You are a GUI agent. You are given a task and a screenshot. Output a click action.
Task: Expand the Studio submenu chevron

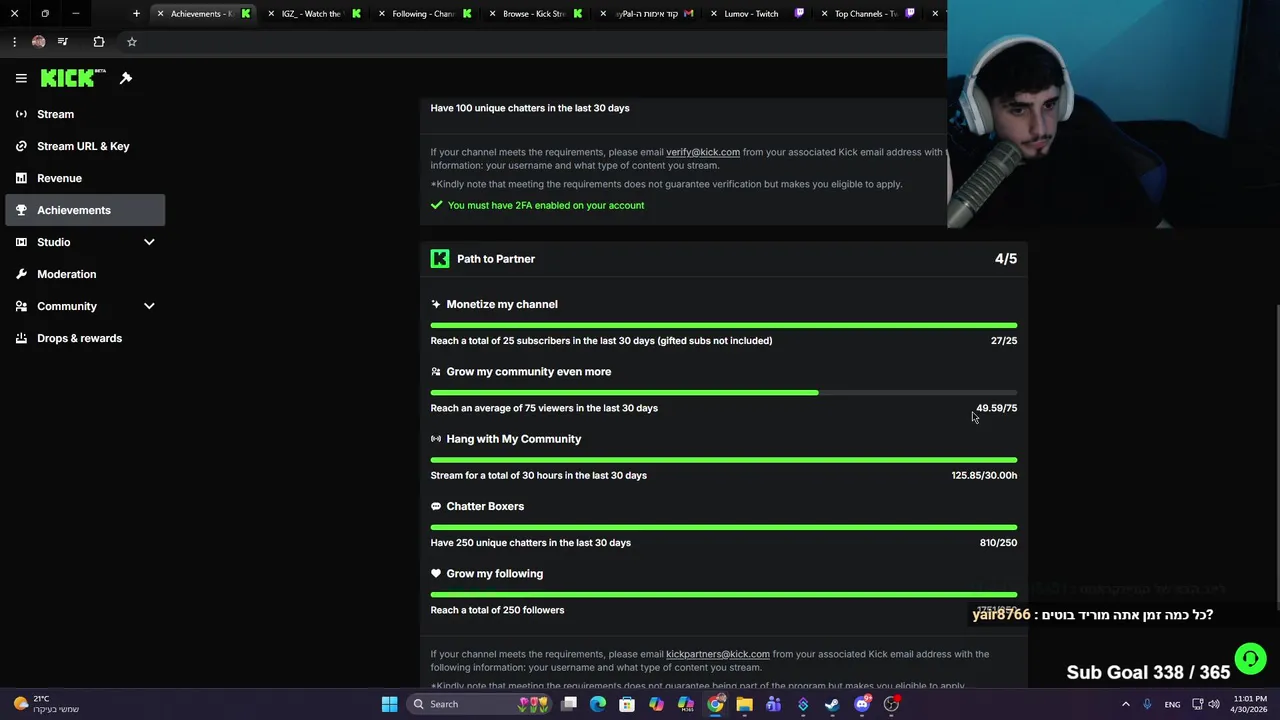149,242
